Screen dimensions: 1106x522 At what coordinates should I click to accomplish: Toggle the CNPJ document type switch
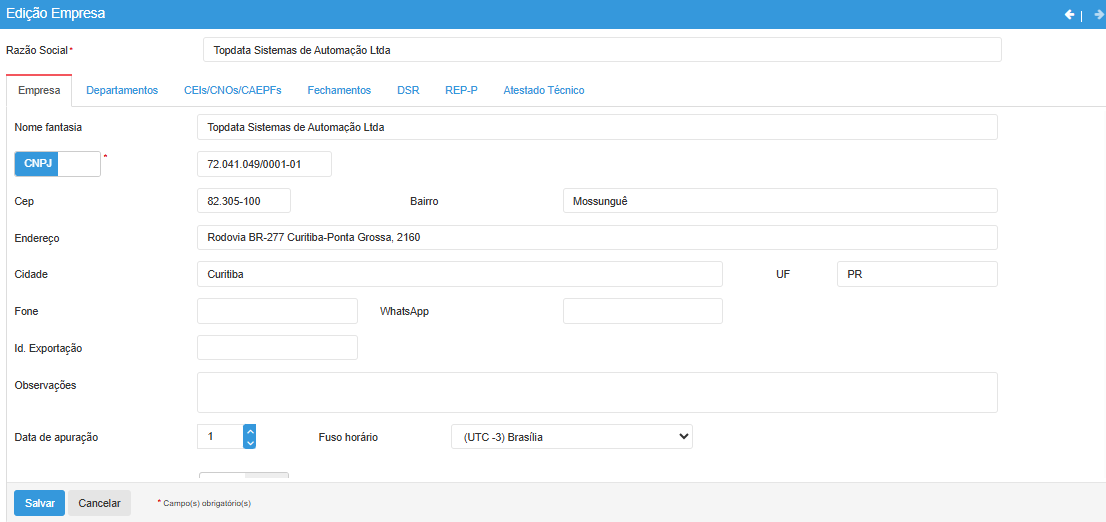pos(58,164)
